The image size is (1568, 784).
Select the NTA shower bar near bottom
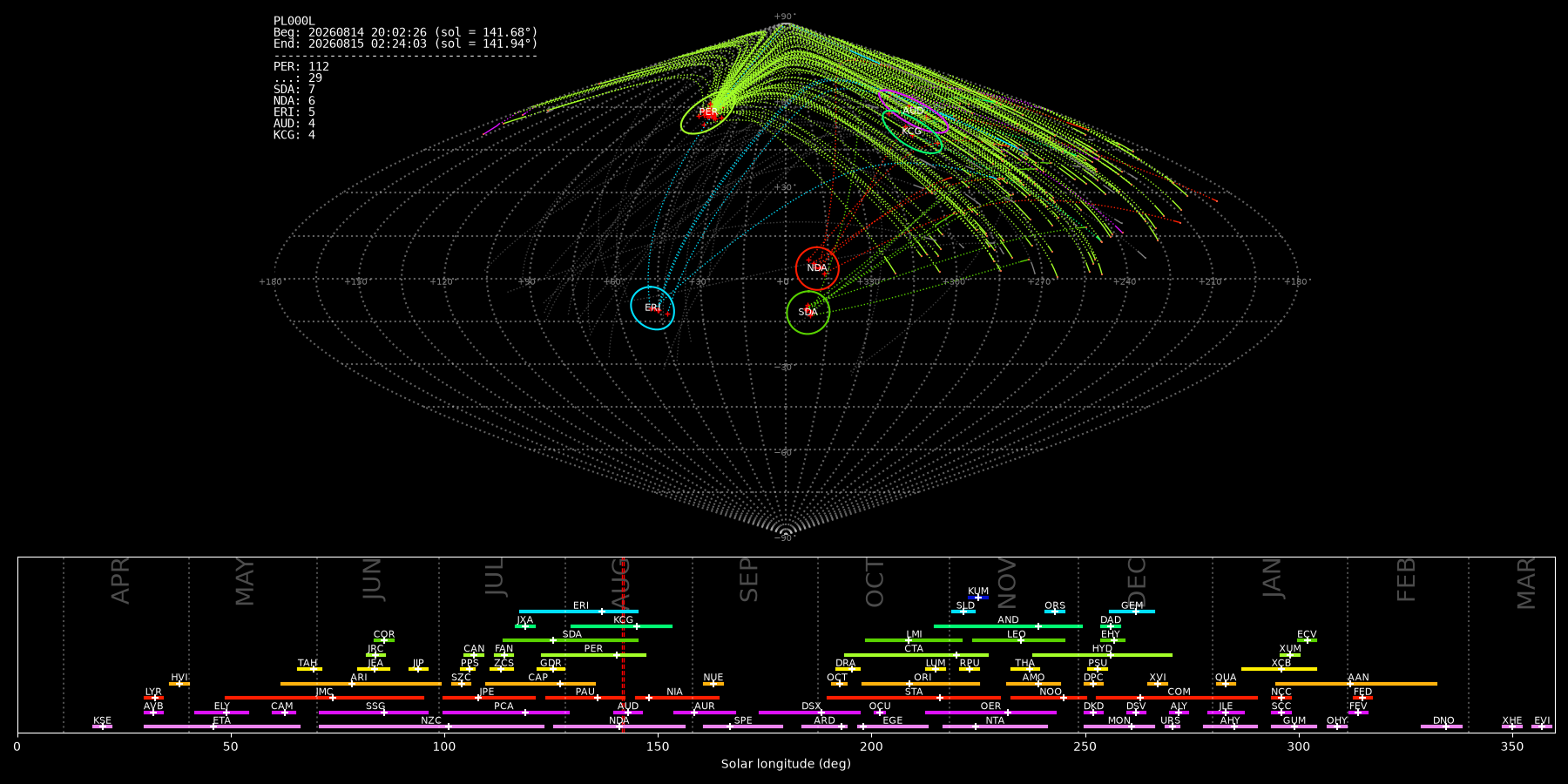tap(995, 727)
